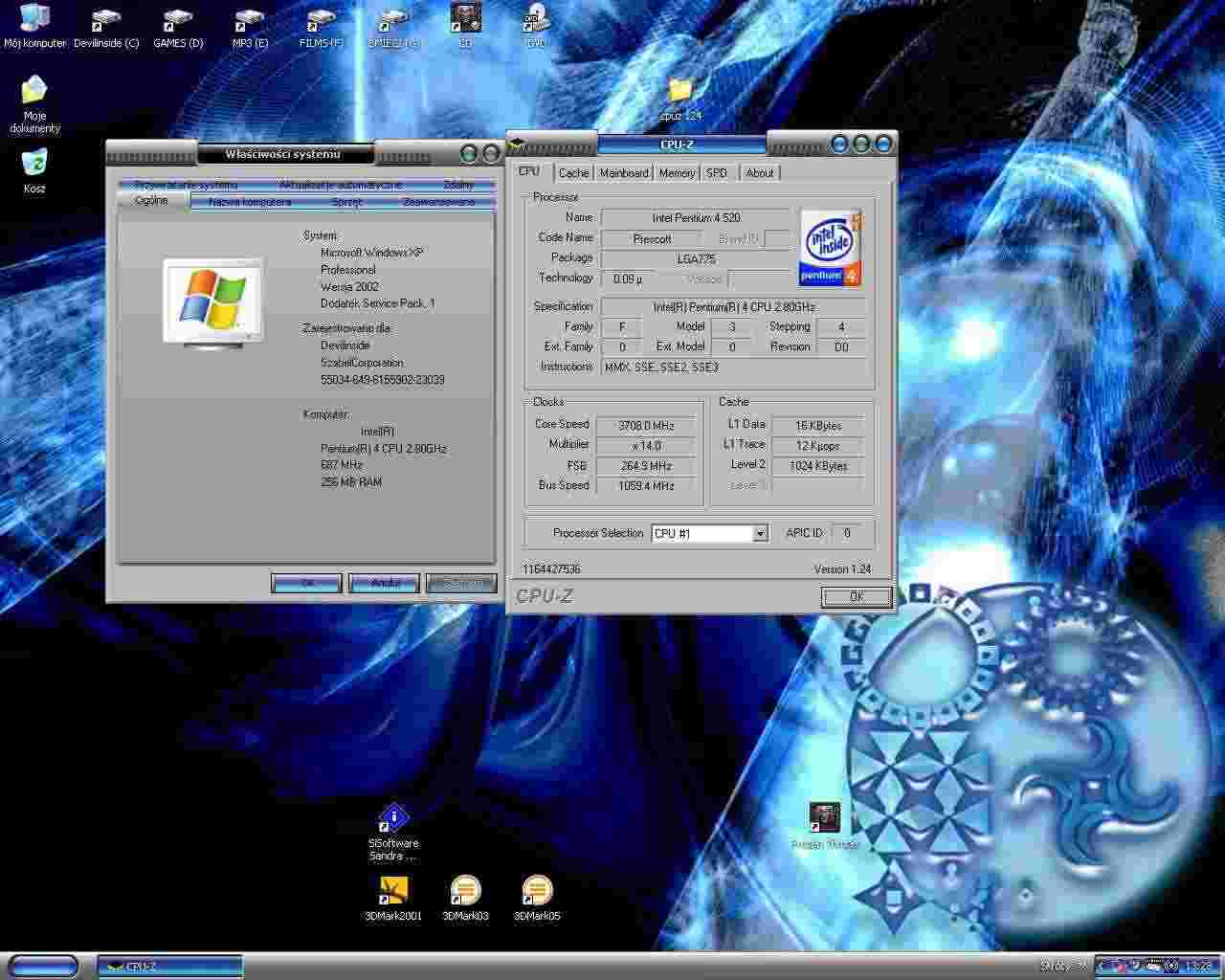Click the Core Speed value 3708.0 MHz
Image resolution: width=1225 pixels, height=980 pixels.
(646, 425)
